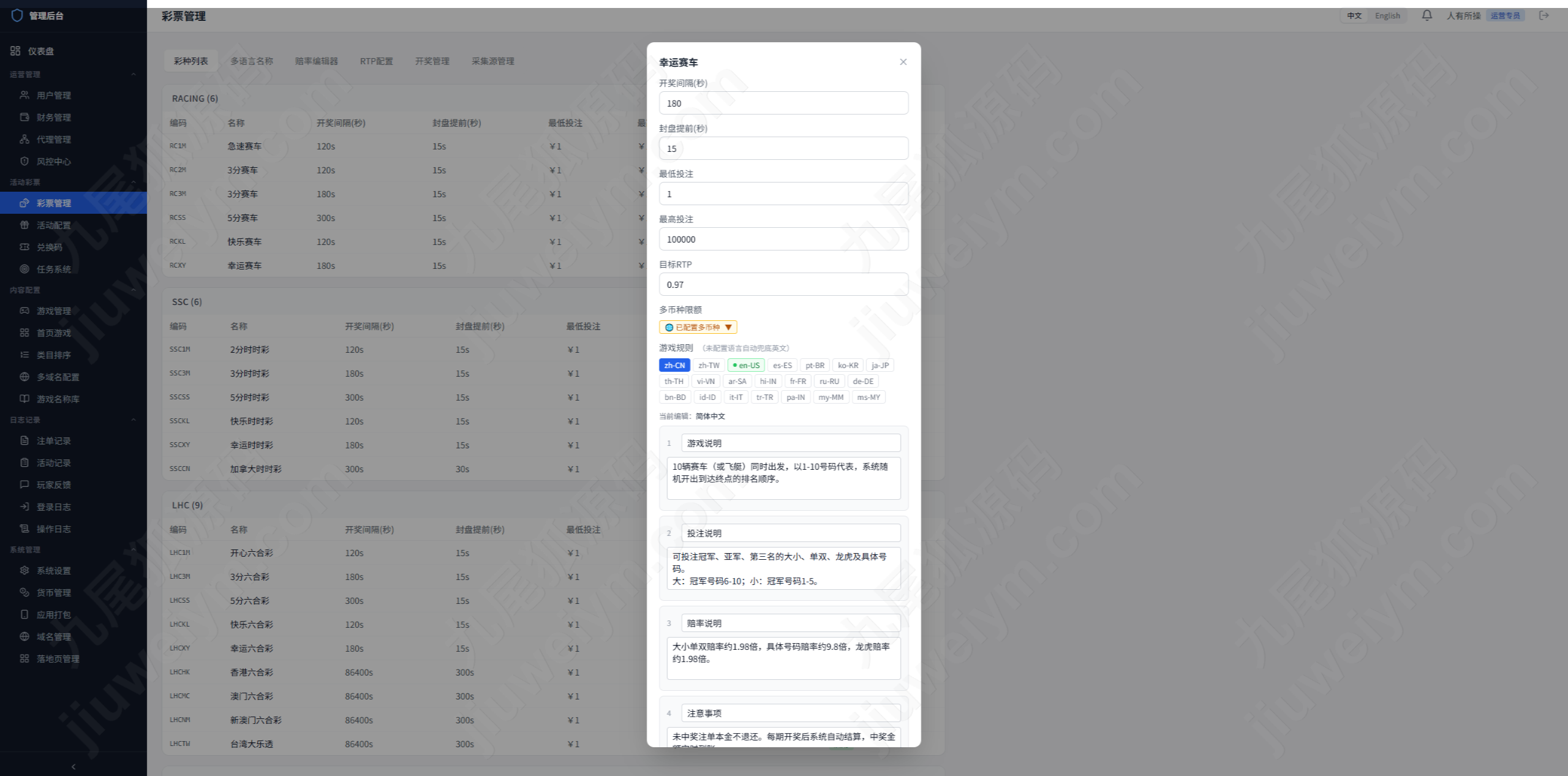
Task: Open the 仪表盘 dashboard icon
Action: (x=15, y=51)
